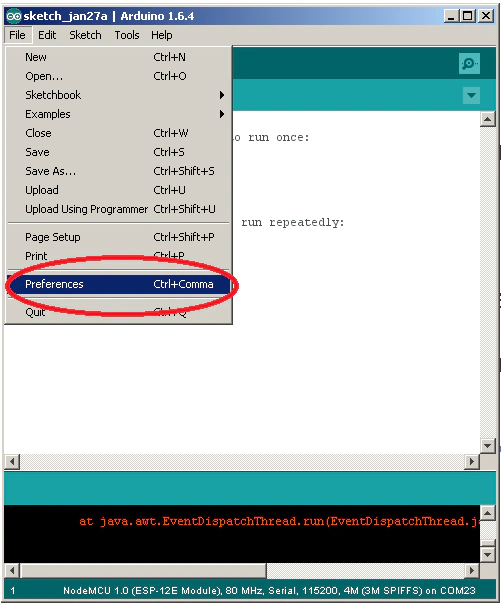Viewport: 503px width, 603px height.
Task: Click the tab dropdown arrow button
Action: coord(471,95)
